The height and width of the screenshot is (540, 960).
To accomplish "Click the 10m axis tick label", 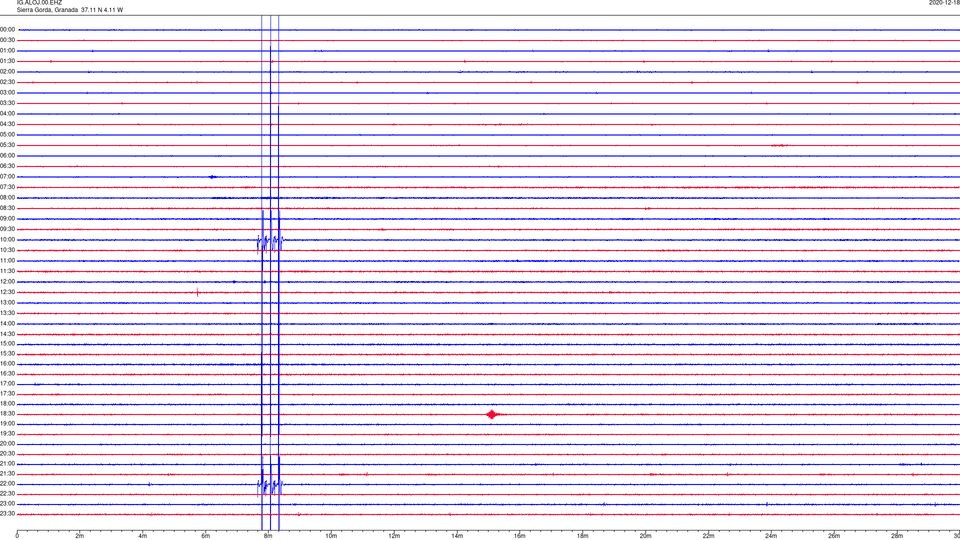I will point(331,536).
